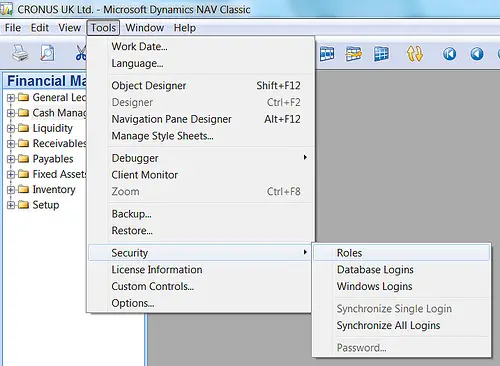Select Cash Management in navigation tree
The height and width of the screenshot is (366, 500).
59,113
